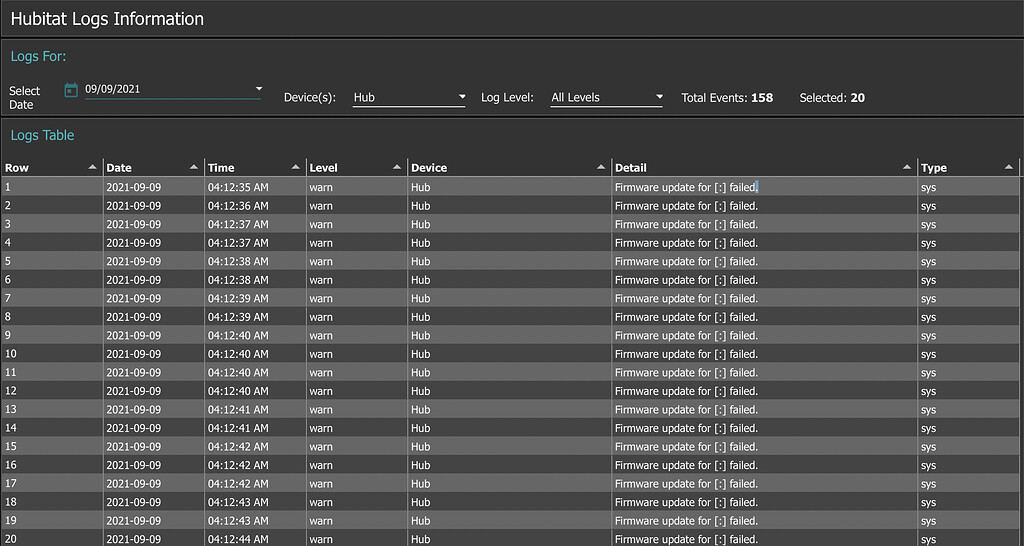Click row number 9 cell

[x=52, y=335]
